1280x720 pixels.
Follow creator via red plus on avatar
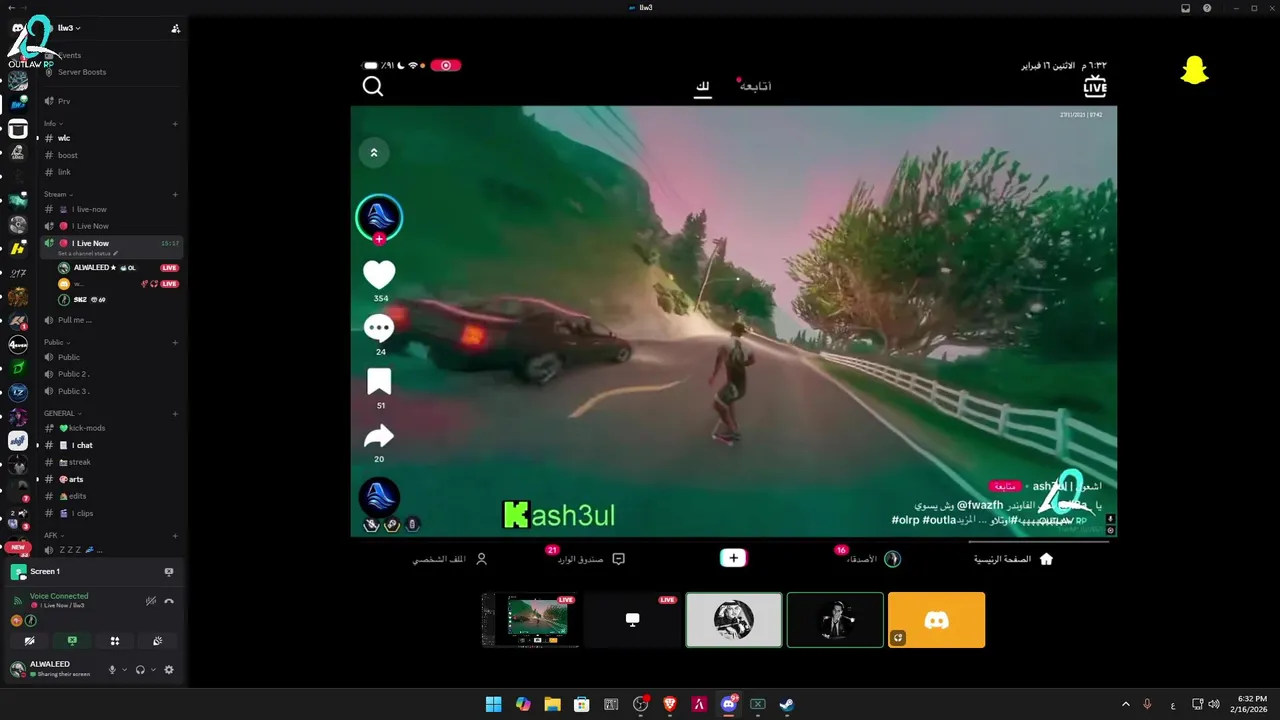click(379, 239)
